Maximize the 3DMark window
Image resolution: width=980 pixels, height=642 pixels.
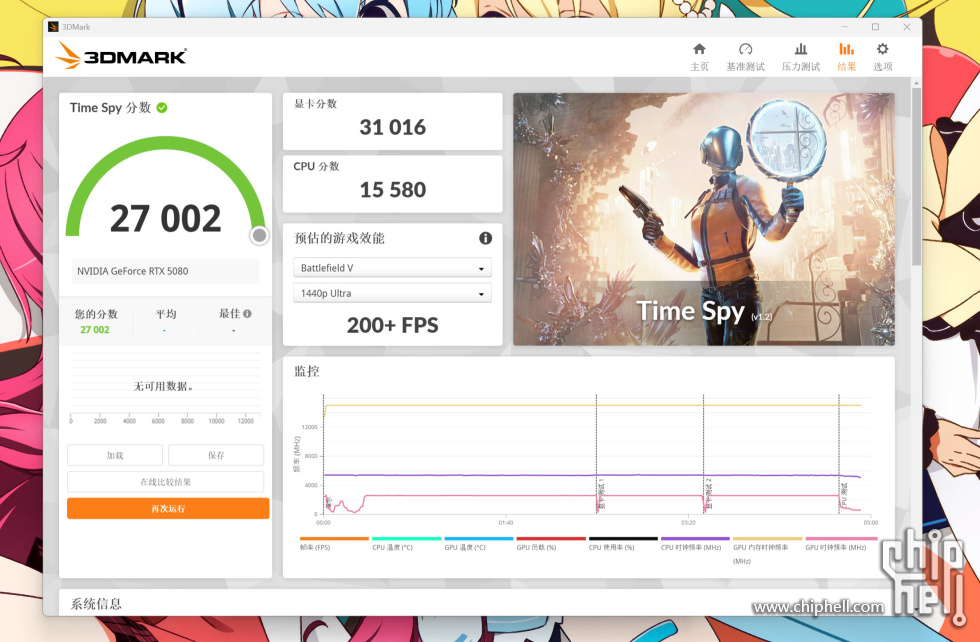[876, 27]
